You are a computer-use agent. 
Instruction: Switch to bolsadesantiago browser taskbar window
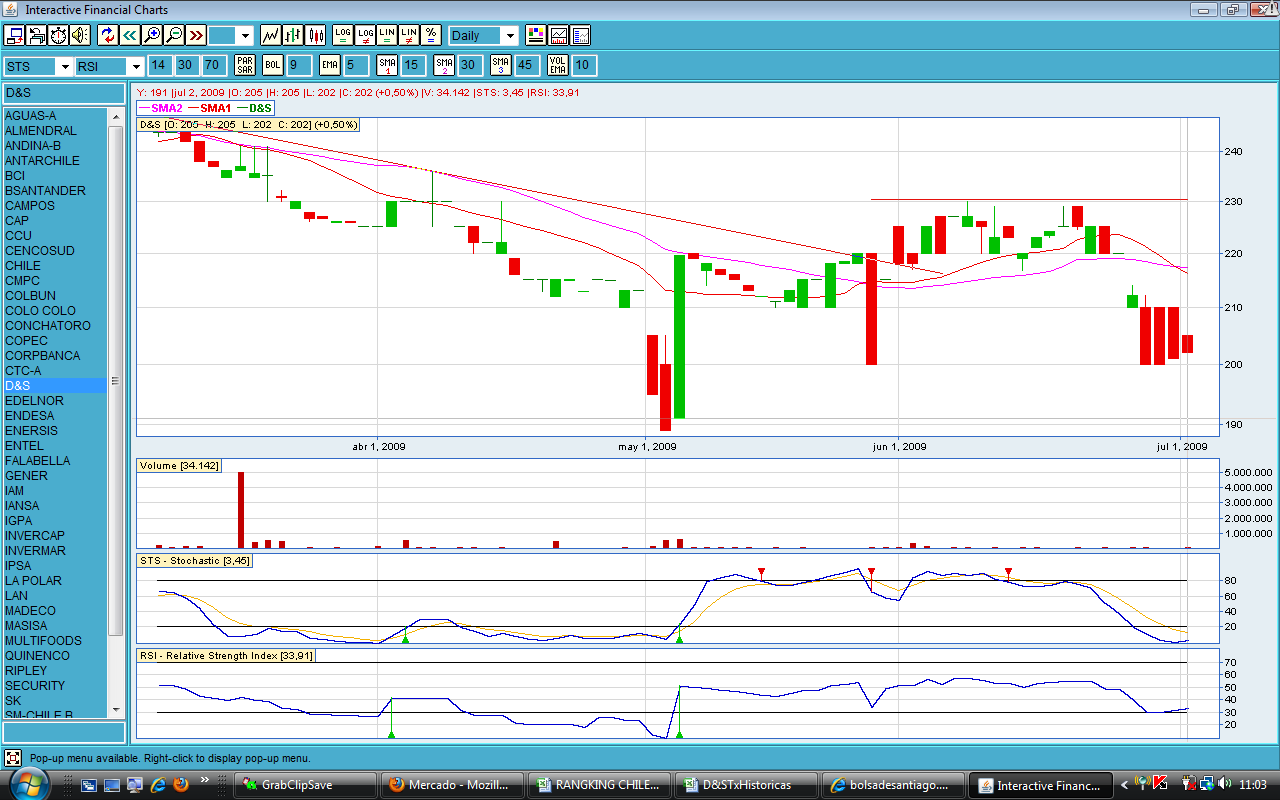[x=893, y=785]
